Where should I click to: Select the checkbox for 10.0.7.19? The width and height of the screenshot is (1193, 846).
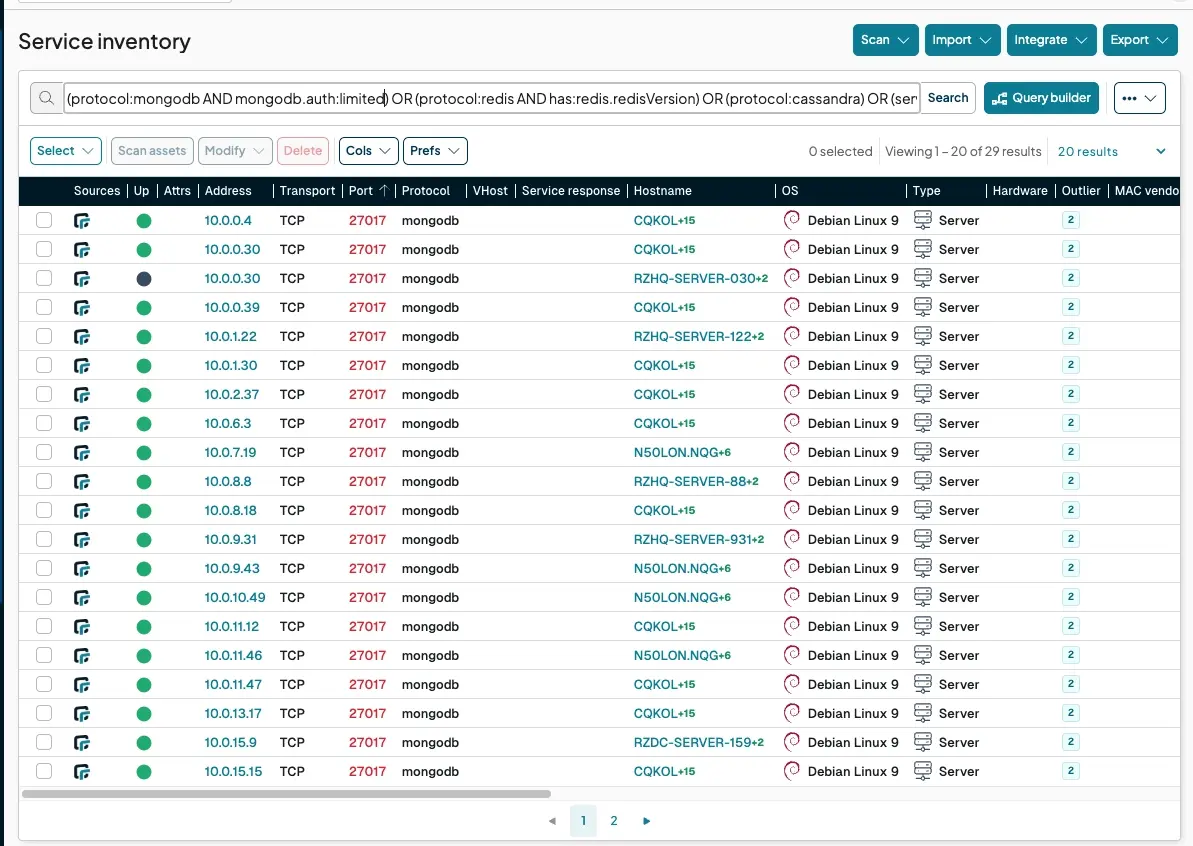[x=43, y=452]
